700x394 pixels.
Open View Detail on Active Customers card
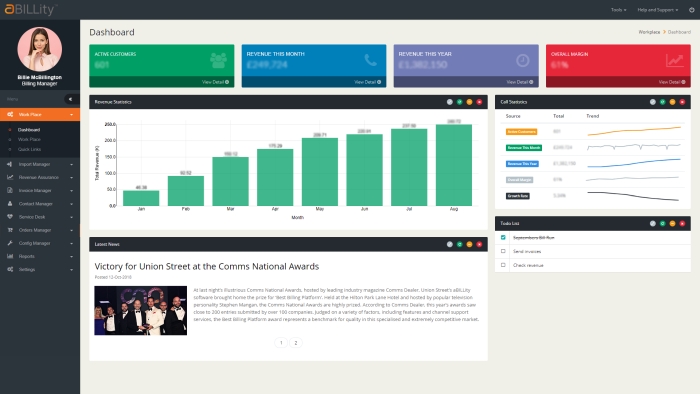(215, 82)
